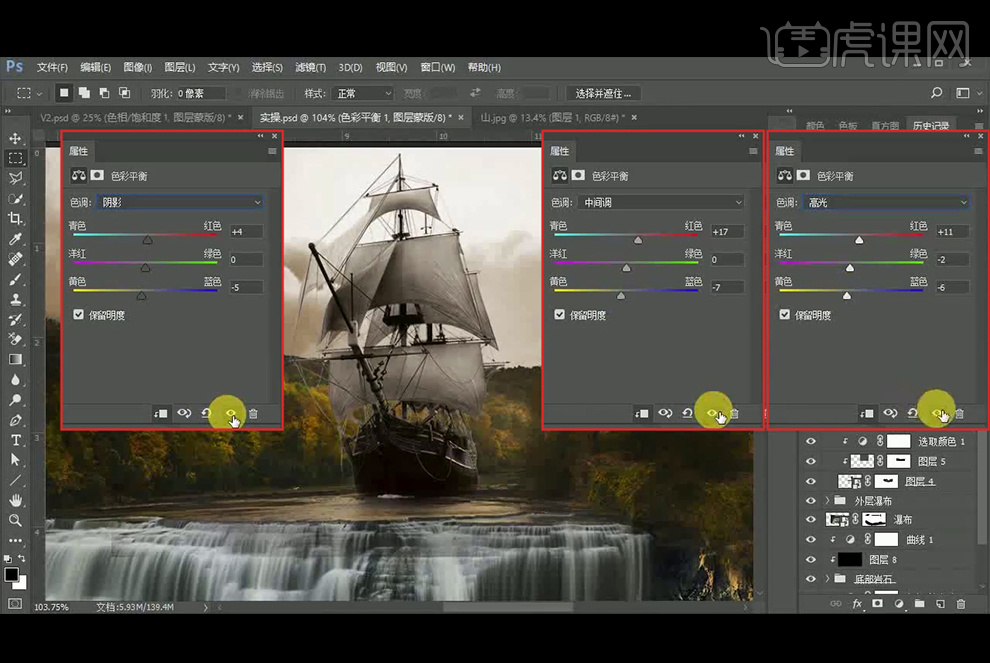Viewport: 990px width, 663px height.
Task: Open the 阴影 properties panel flyout menu
Action: click(x=272, y=151)
